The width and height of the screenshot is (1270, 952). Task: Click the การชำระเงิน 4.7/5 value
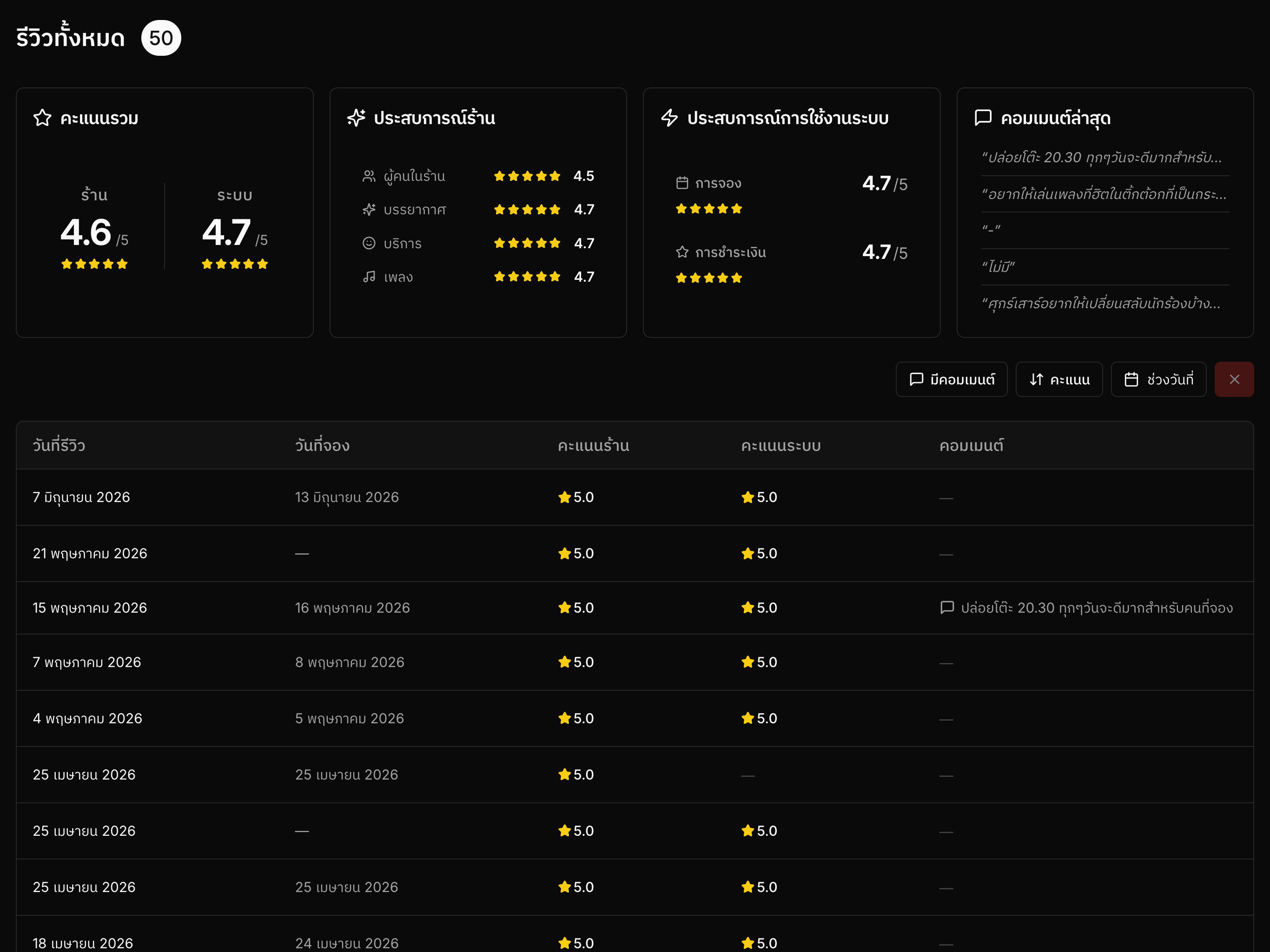[x=885, y=252]
